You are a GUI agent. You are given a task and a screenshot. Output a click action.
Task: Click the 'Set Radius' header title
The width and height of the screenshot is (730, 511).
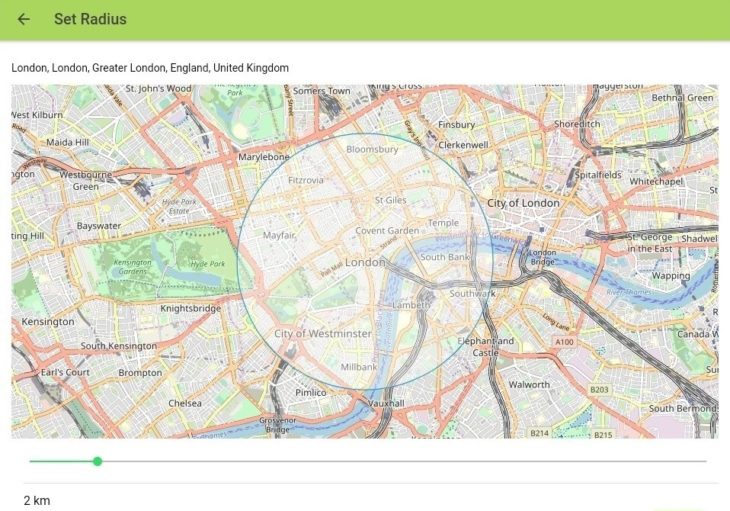[x=90, y=19]
